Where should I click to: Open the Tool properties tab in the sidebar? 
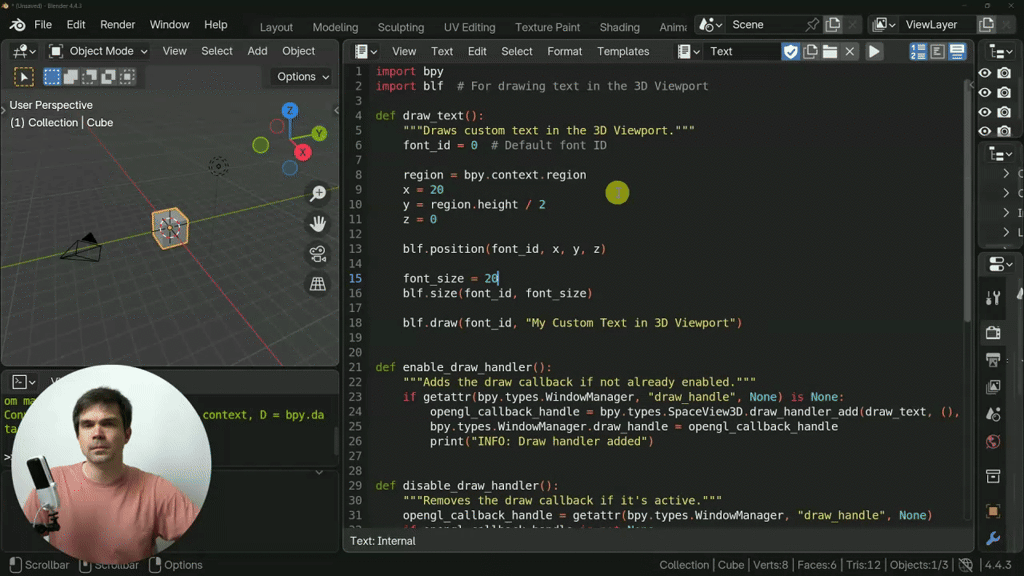click(x=992, y=297)
